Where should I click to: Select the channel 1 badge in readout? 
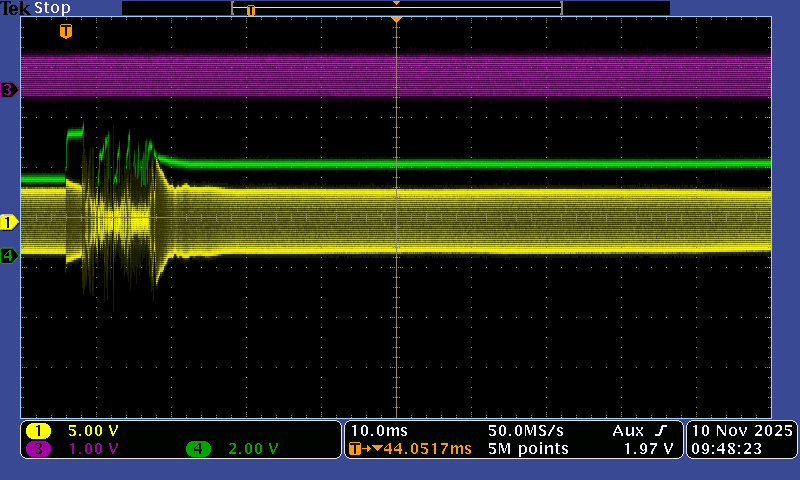tap(39, 431)
